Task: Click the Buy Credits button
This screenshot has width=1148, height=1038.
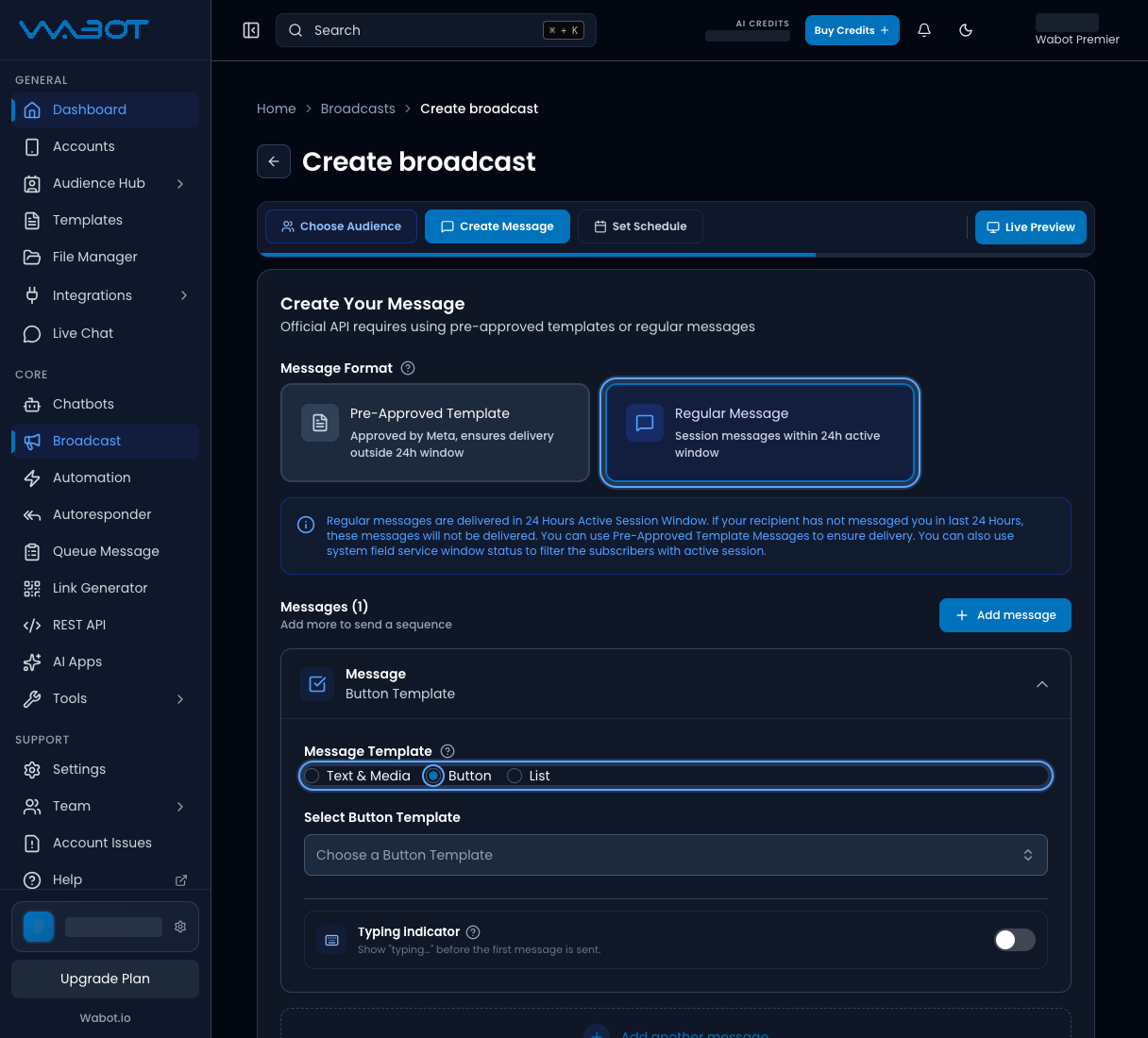Action: (853, 30)
